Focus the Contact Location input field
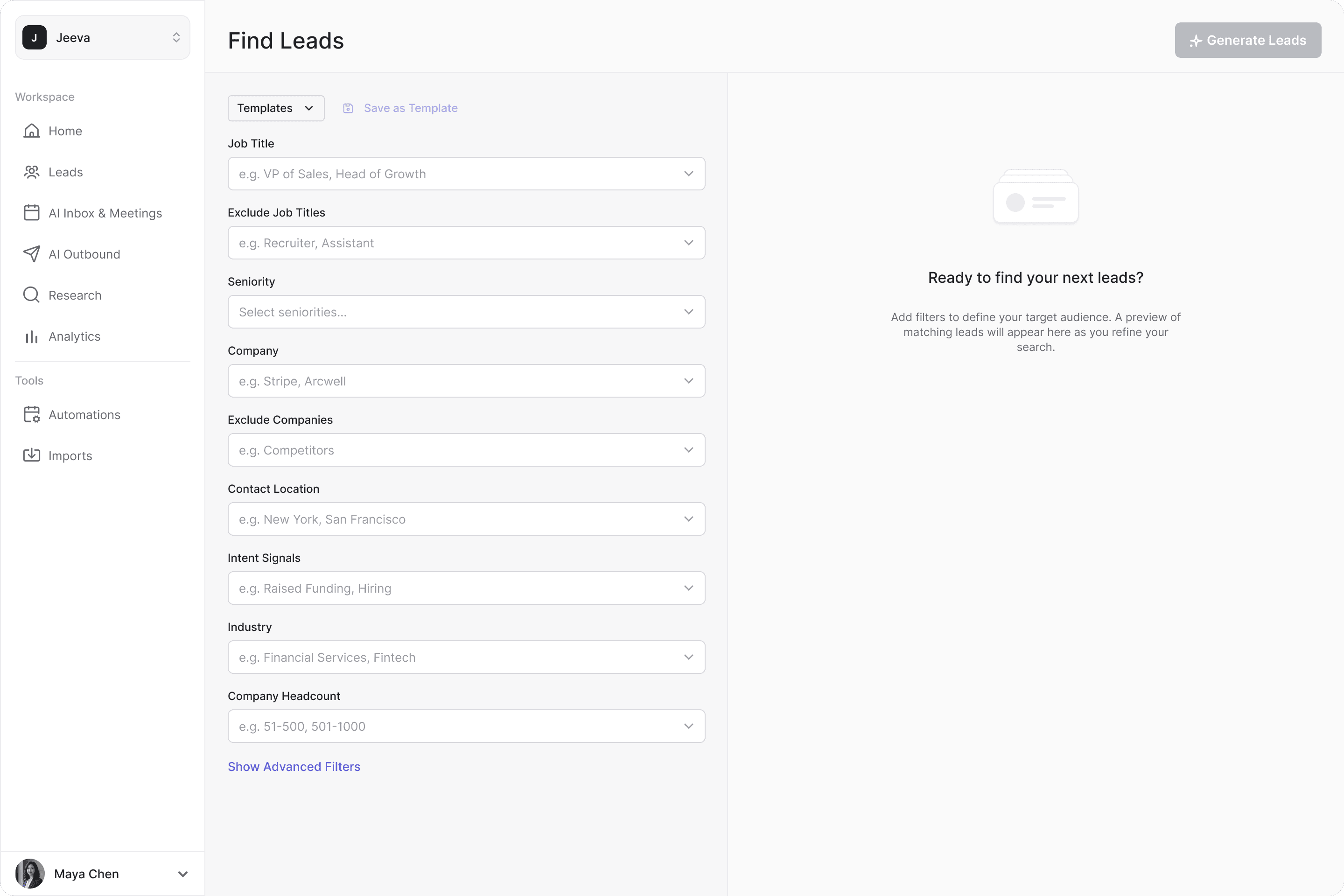This screenshot has width=1344, height=896. coord(466,519)
